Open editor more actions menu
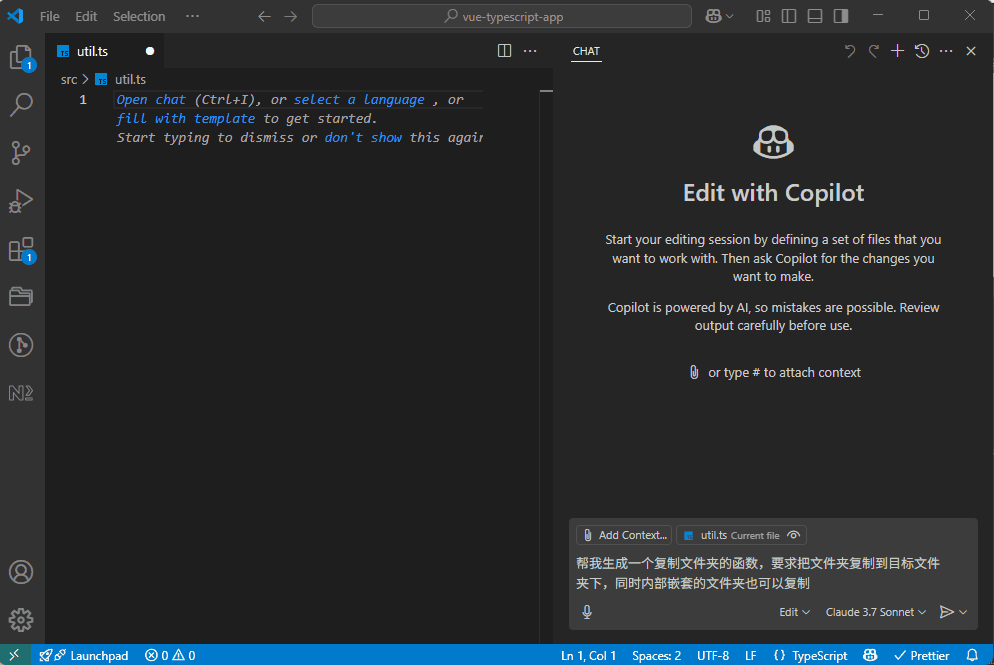 531,51
